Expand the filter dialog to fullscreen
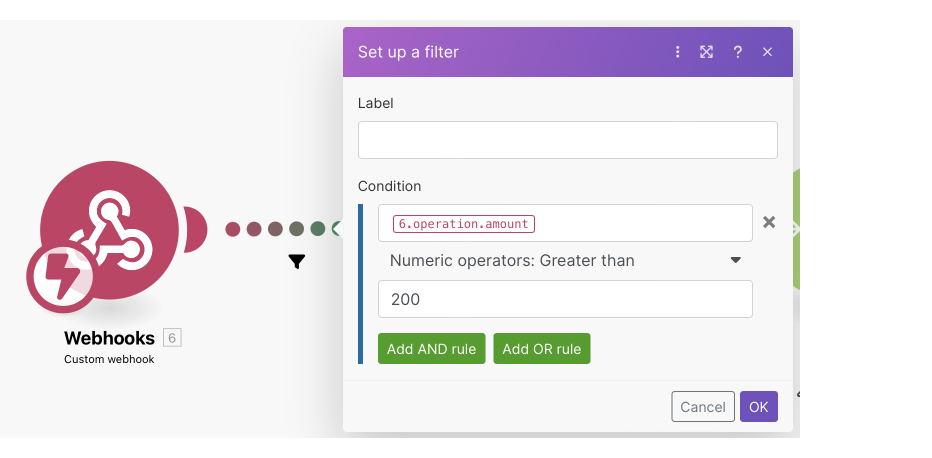The width and height of the screenshot is (932, 458). [707, 52]
